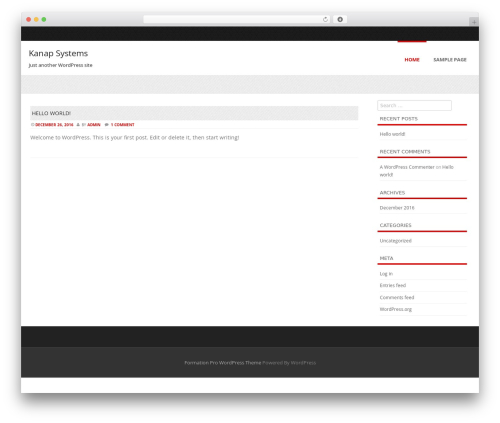Viewport: 500px width, 423px height.
Task: Click the download icon beside address bar
Action: [340, 19]
